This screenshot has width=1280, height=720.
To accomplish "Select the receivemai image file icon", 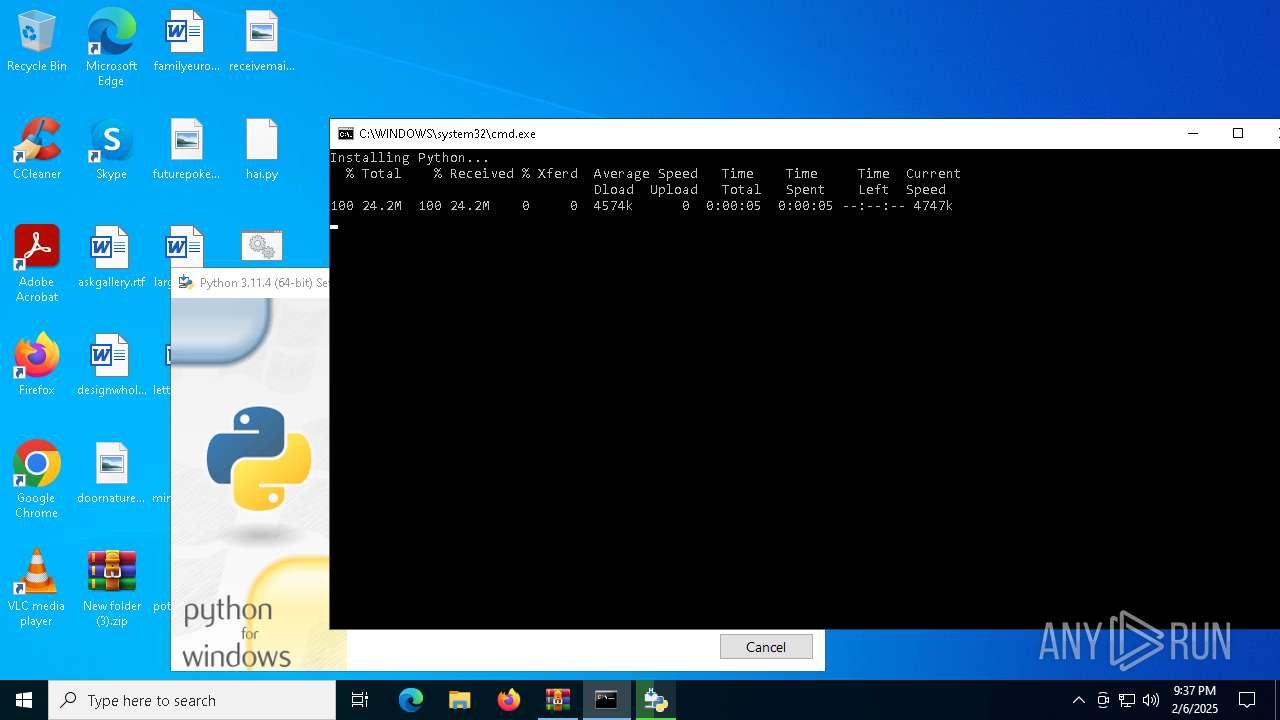I will pyautogui.click(x=262, y=42).
